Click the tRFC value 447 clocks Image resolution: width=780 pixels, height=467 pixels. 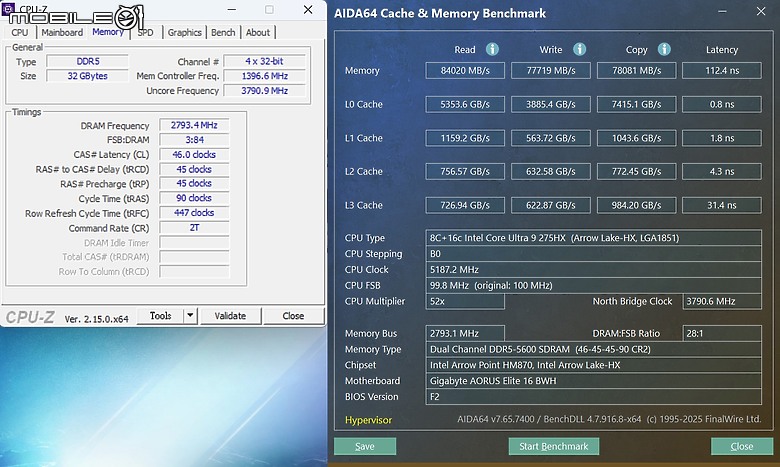coord(194,213)
